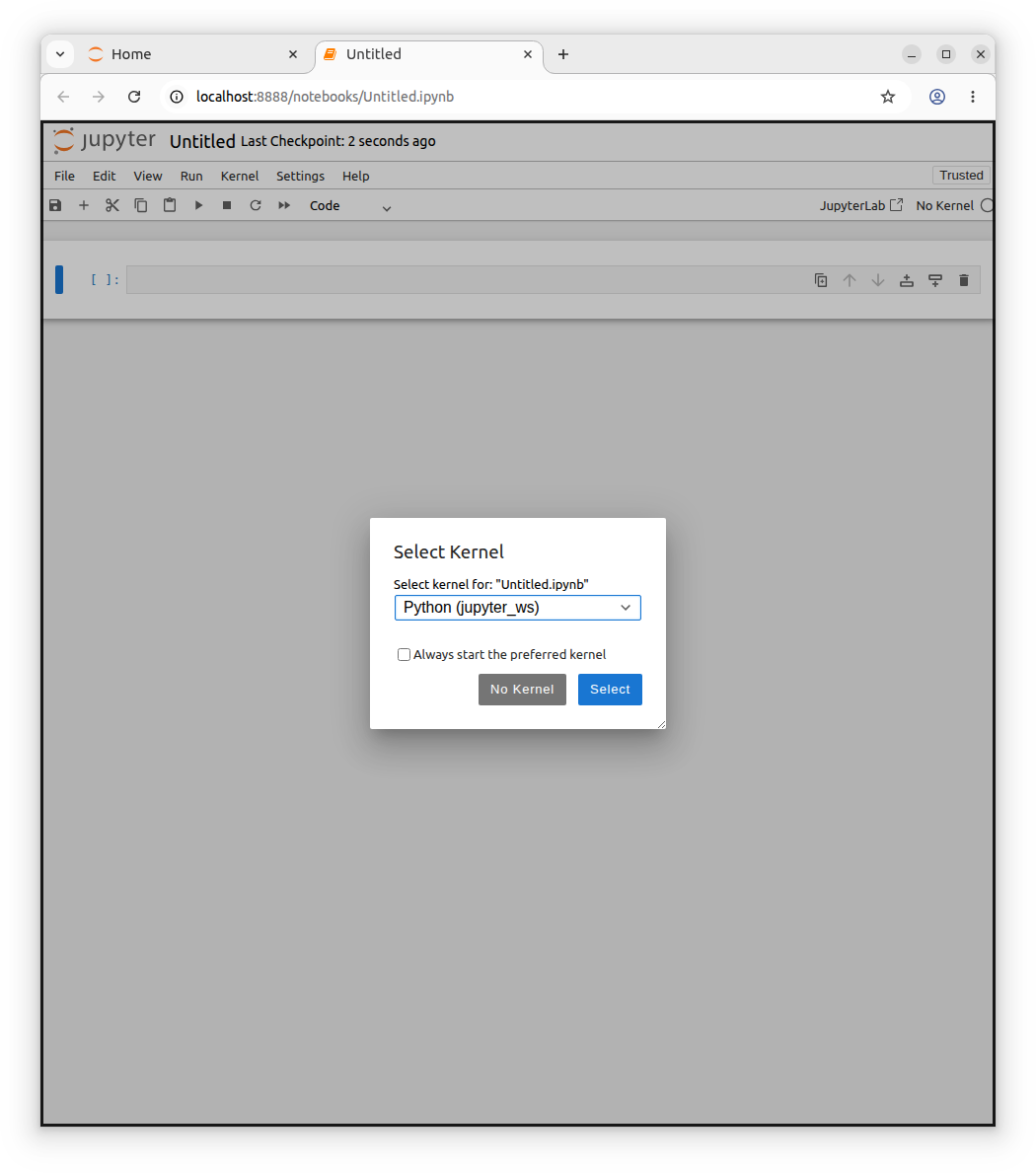Open the browser profile icon
This screenshot has width=1036, height=1173.
[x=937, y=97]
